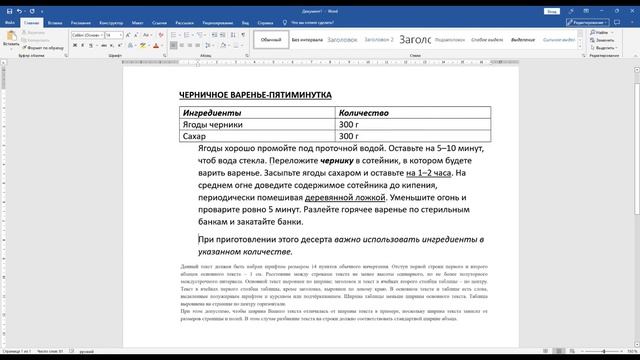The width and height of the screenshot is (640, 360).
Task: Use Format Painter (Формат по образцу)
Action: pyautogui.click(x=43, y=48)
